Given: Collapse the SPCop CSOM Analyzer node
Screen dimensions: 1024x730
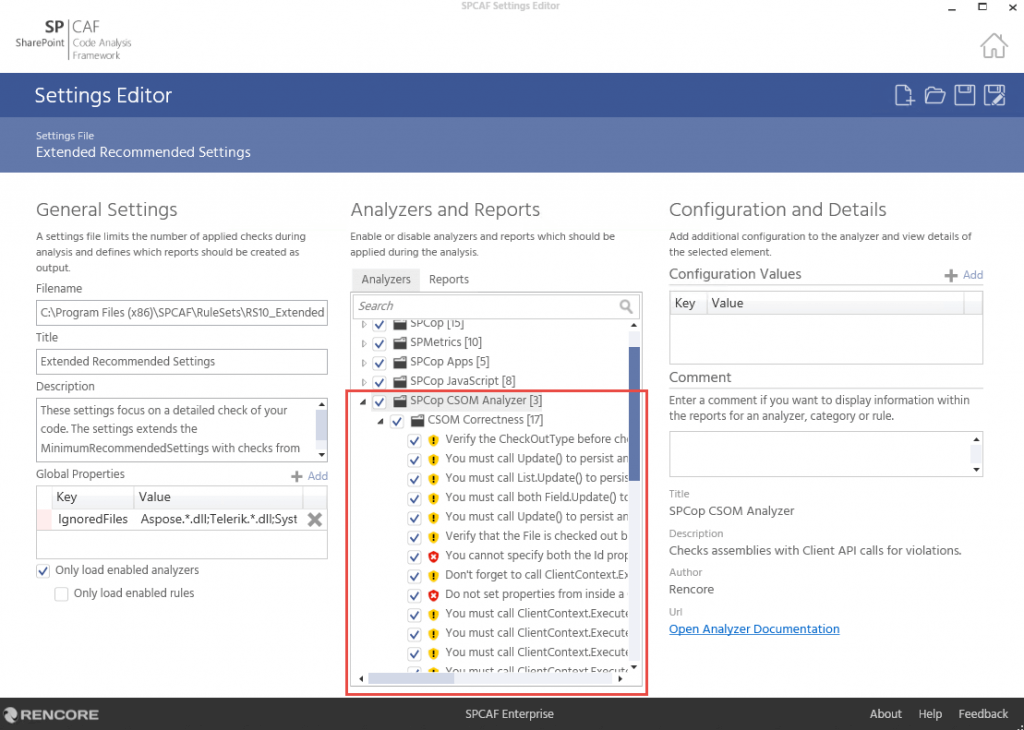Looking at the screenshot, I should click(x=364, y=401).
